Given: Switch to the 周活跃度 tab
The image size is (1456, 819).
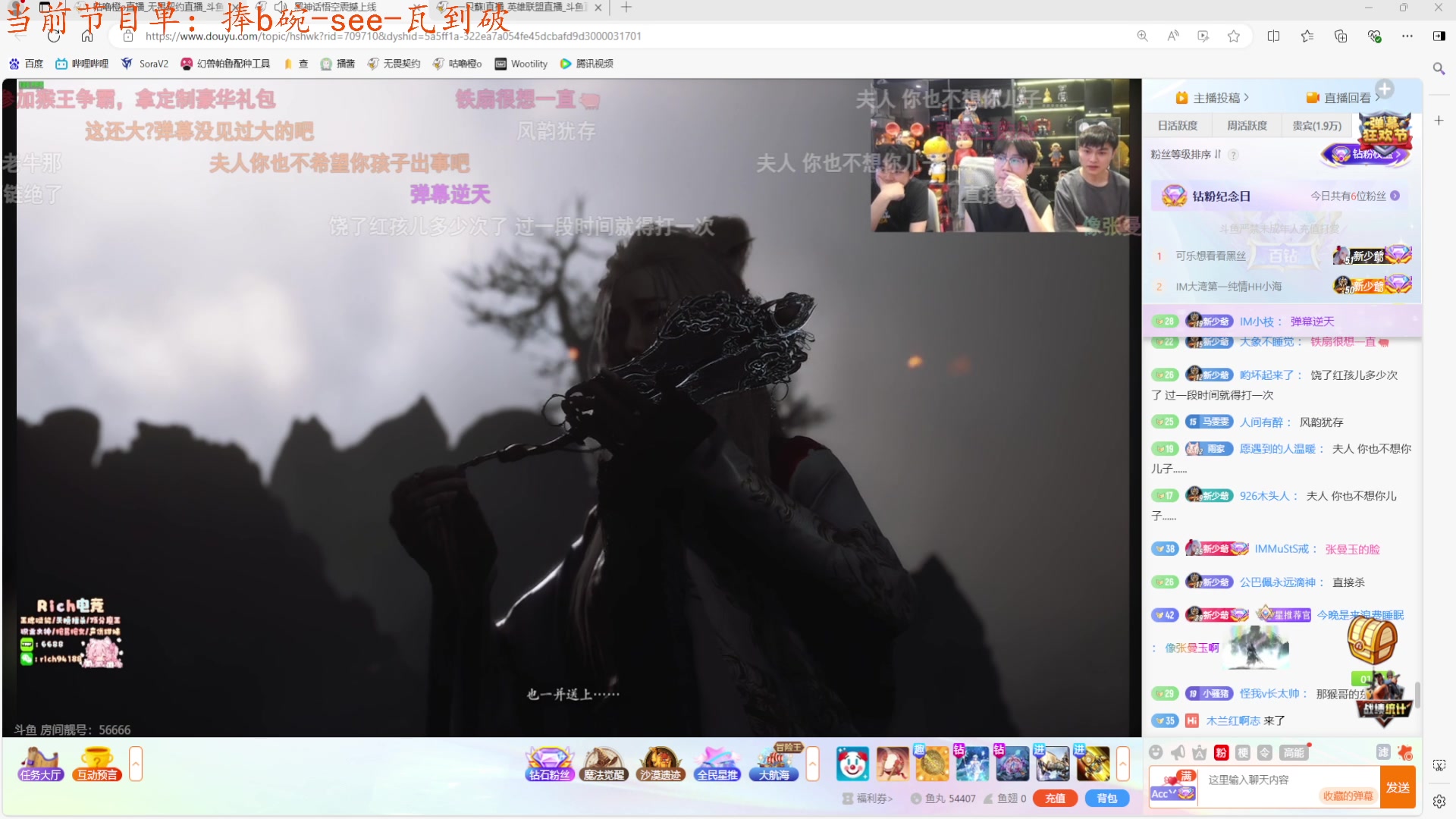Looking at the screenshot, I should [x=1246, y=125].
